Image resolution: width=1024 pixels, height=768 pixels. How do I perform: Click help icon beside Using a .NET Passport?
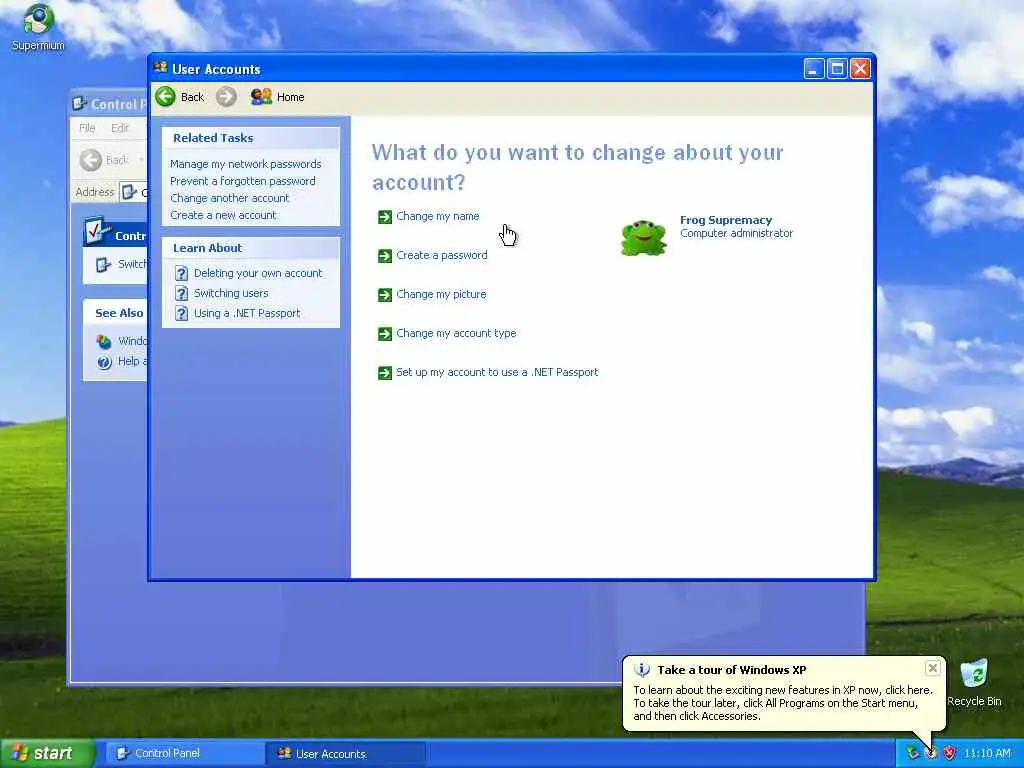182,313
